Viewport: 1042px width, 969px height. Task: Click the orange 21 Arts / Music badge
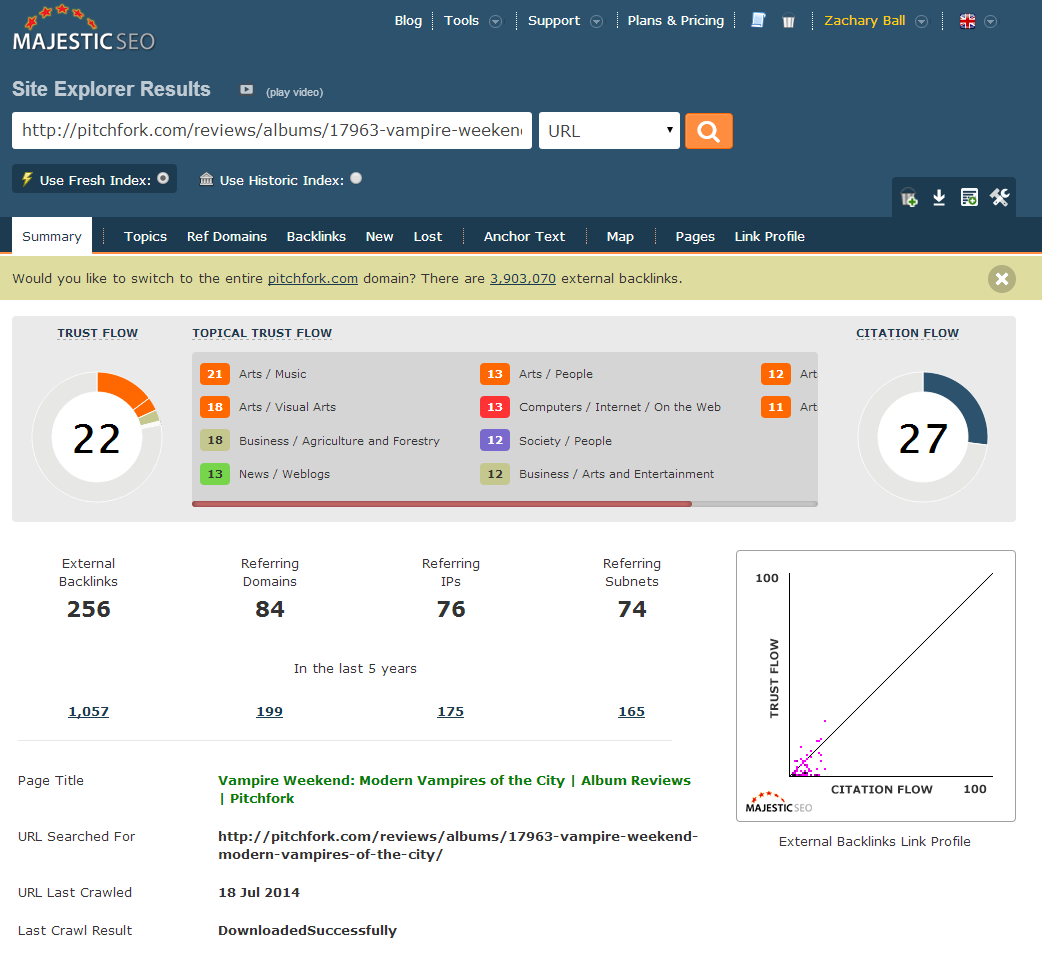click(x=215, y=374)
